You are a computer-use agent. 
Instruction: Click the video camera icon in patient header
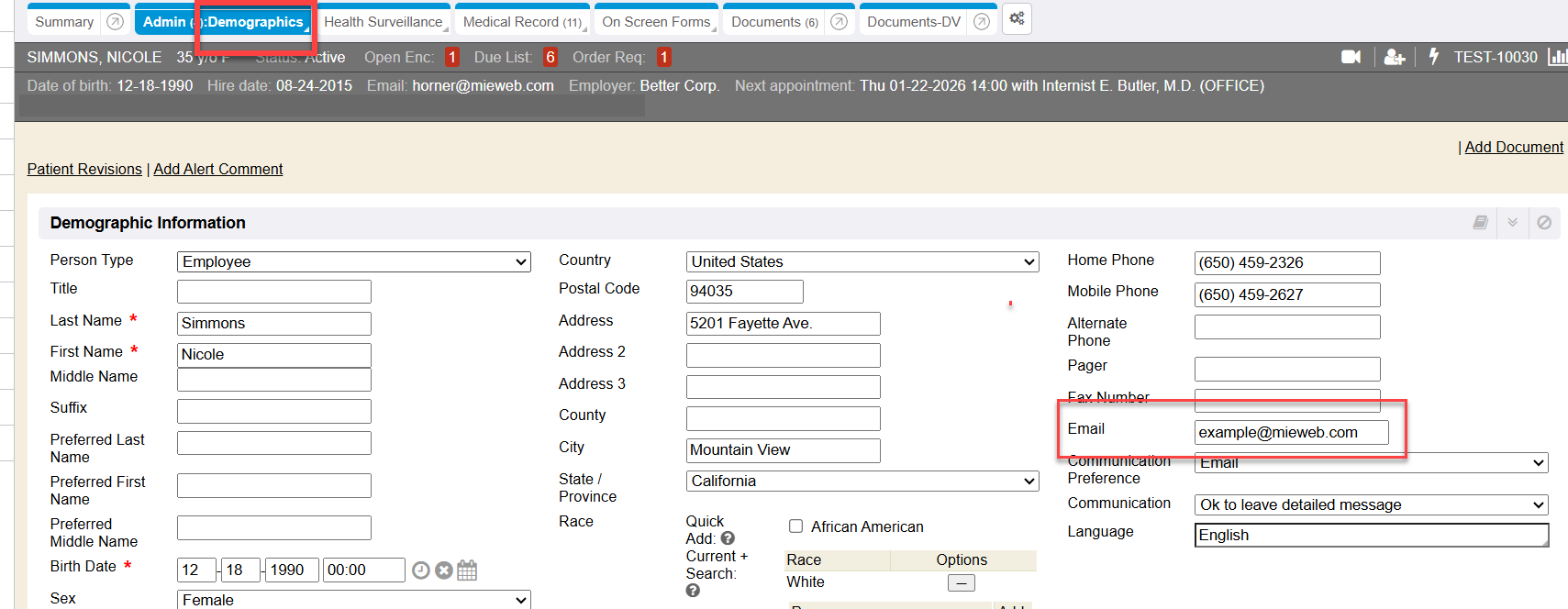pyautogui.click(x=1351, y=57)
